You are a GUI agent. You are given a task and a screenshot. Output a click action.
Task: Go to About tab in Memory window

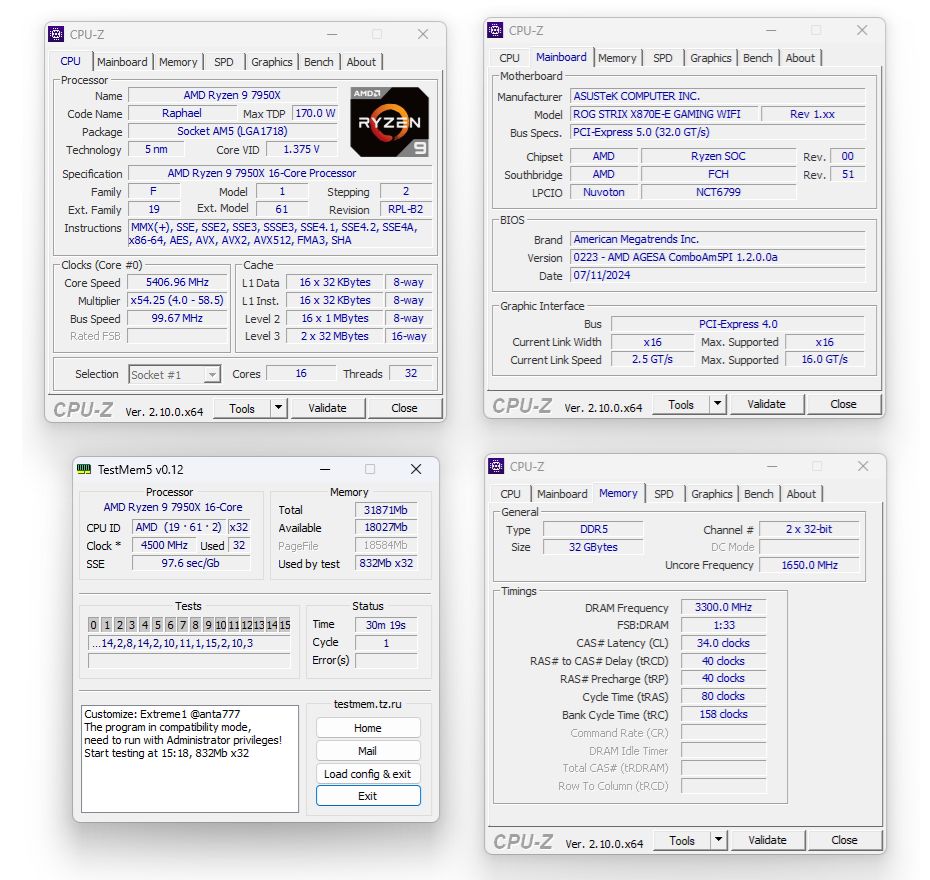click(x=801, y=493)
